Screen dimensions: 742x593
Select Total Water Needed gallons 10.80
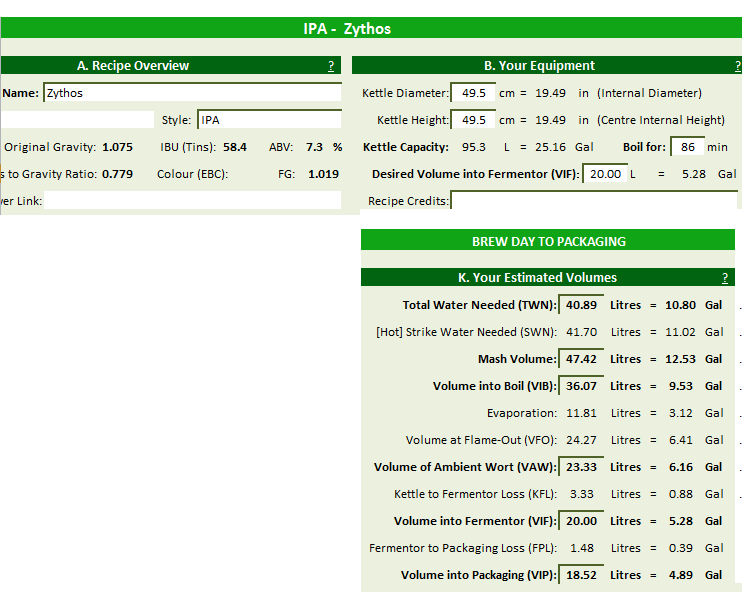(x=680, y=305)
